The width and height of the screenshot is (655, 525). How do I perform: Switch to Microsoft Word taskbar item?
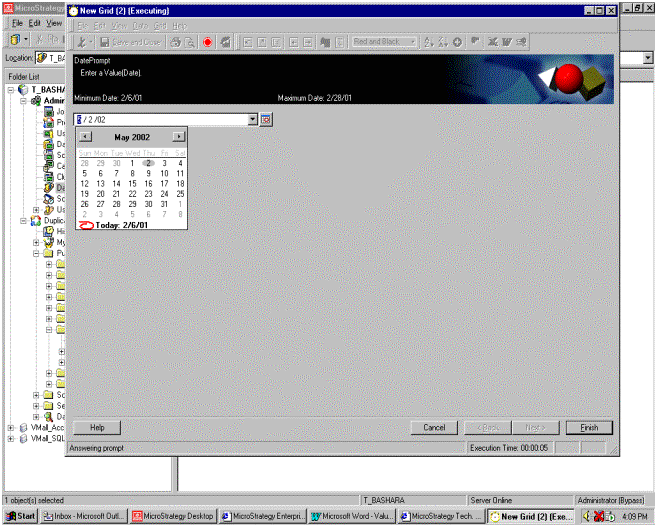point(352,516)
